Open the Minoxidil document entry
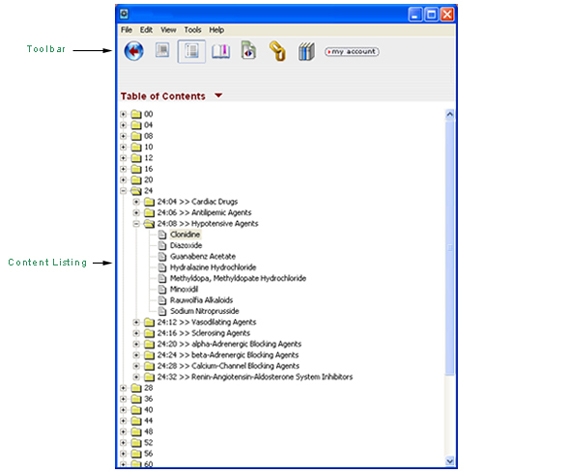This screenshot has height=473, width=570. pos(184,289)
